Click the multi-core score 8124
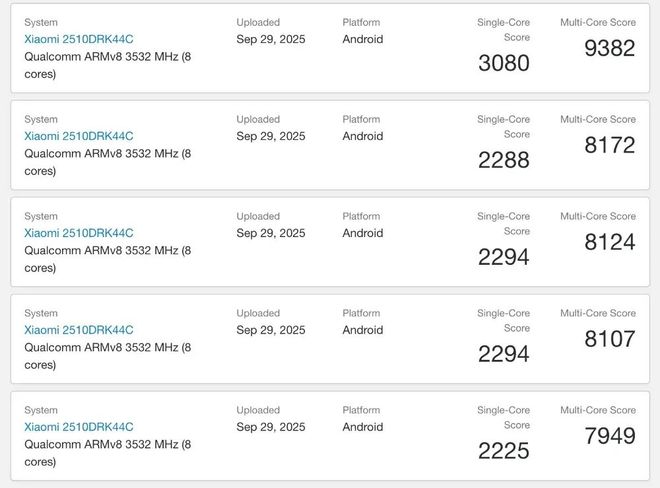This screenshot has height=488, width=660. (609, 242)
